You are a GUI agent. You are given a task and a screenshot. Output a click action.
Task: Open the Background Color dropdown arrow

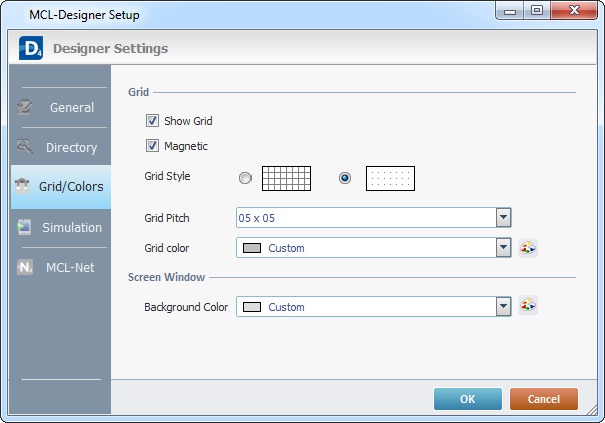[503, 307]
